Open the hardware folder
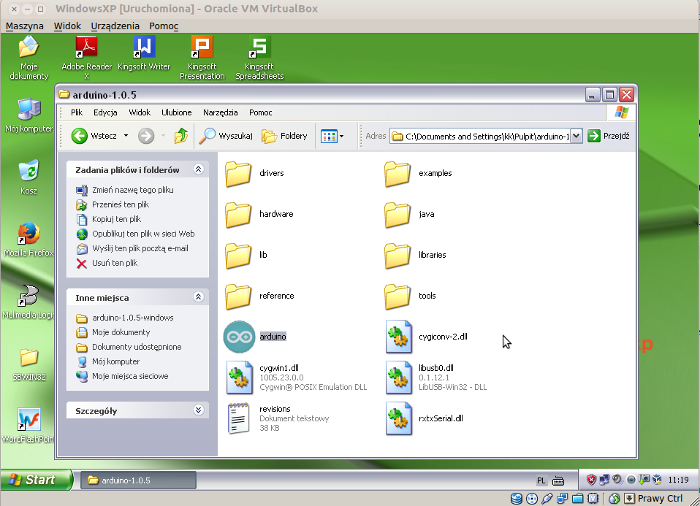Image resolution: width=700 pixels, height=506 pixels. click(x=238, y=214)
